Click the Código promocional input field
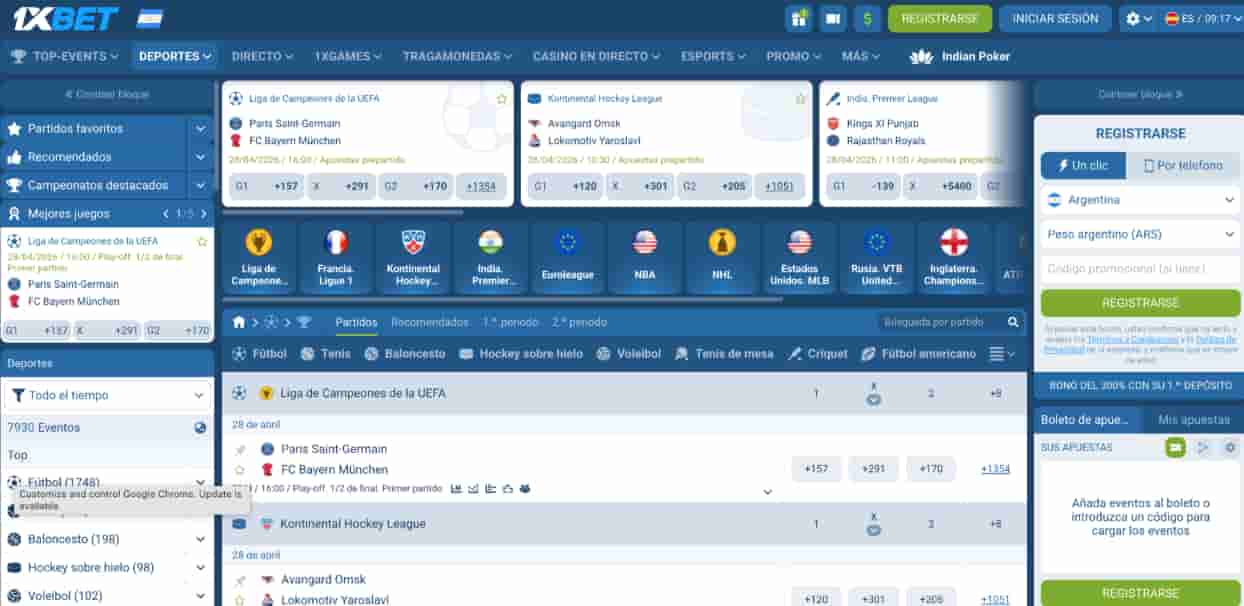 tap(1140, 269)
